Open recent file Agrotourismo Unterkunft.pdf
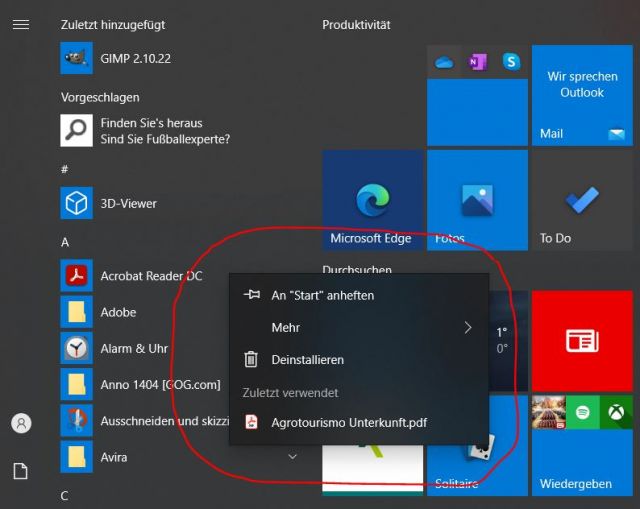This screenshot has height=509, width=640. click(x=359, y=422)
